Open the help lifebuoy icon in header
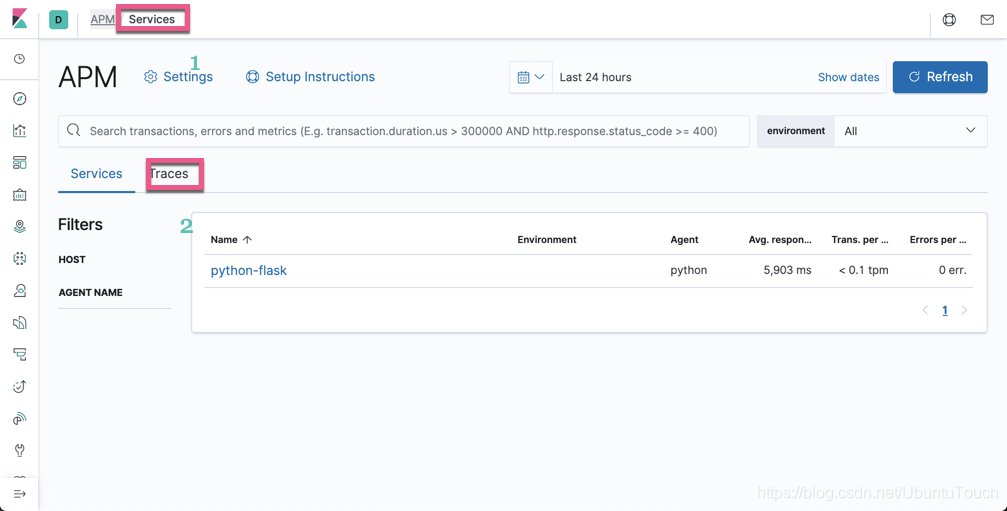The image size is (1007, 511). [949, 20]
